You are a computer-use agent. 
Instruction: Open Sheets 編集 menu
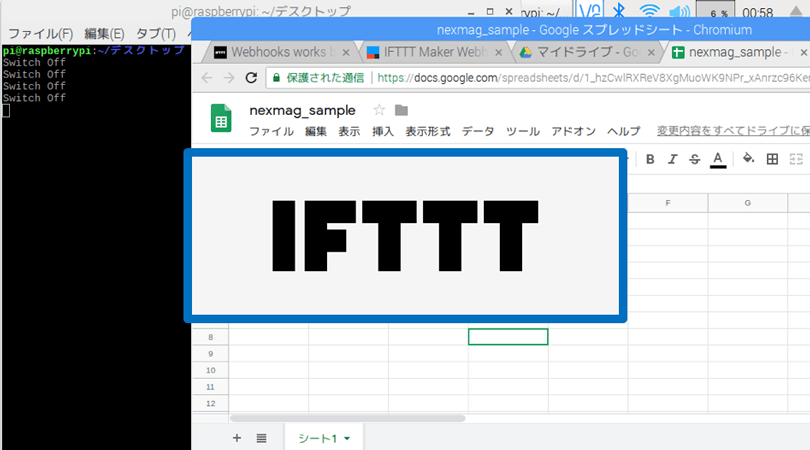[316, 131]
